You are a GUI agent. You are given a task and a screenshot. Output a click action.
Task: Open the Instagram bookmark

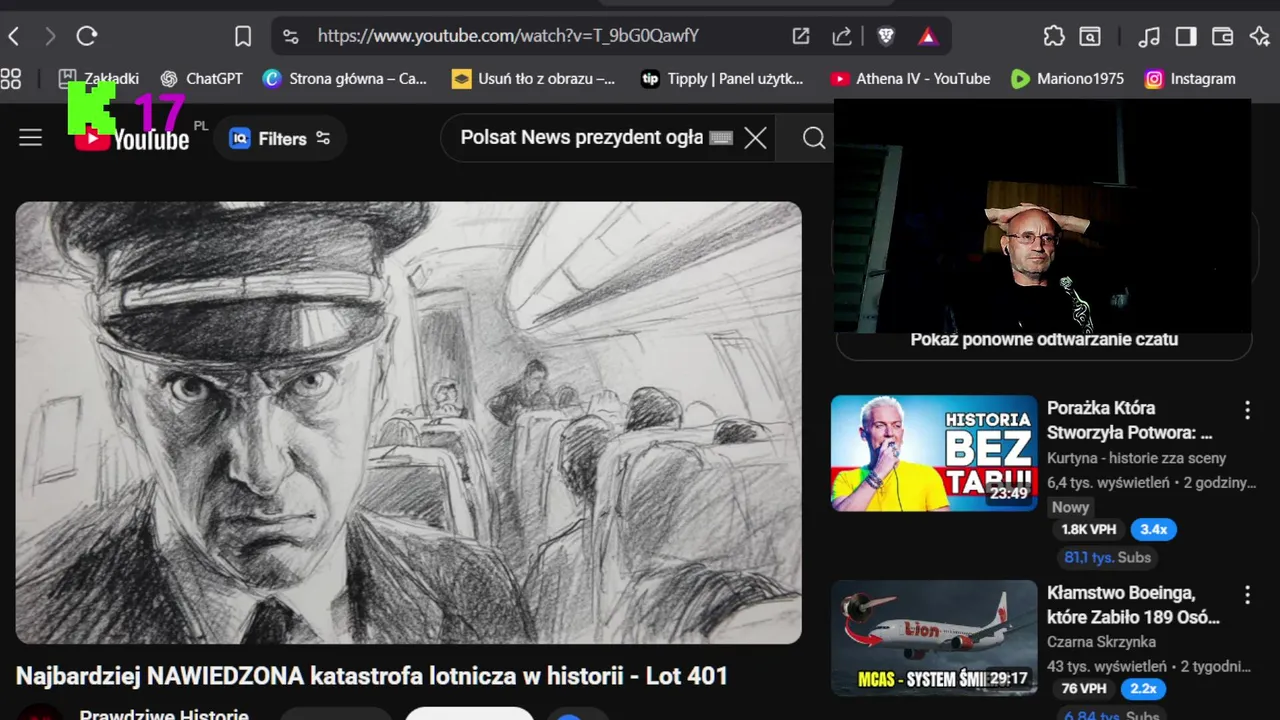pos(1190,79)
